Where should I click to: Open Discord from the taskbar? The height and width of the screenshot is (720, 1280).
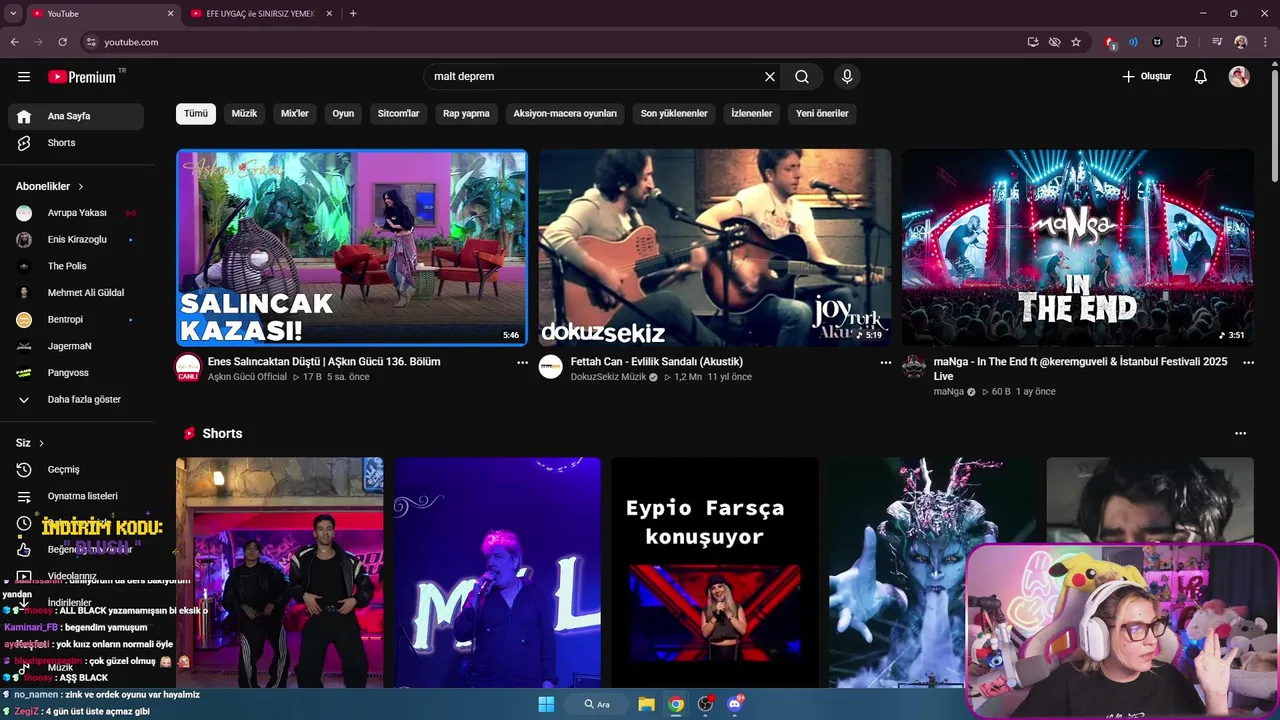click(x=735, y=704)
